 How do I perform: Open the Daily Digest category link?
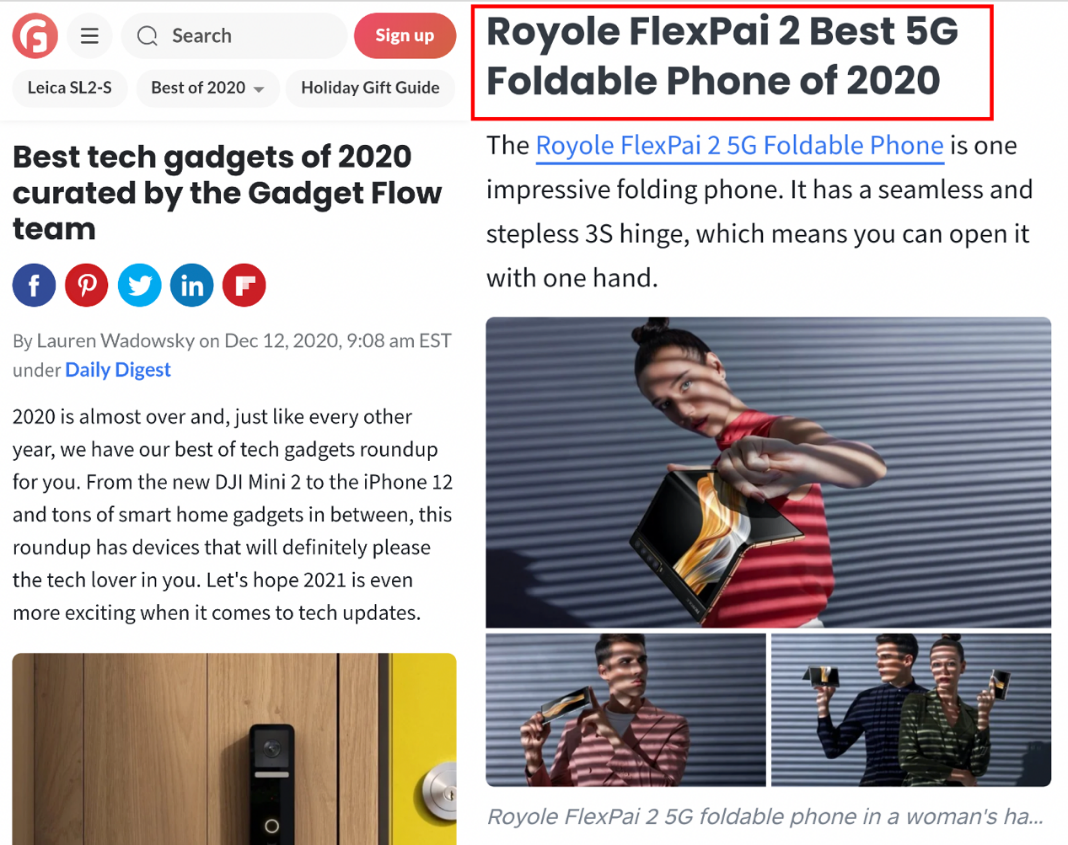[x=118, y=370]
